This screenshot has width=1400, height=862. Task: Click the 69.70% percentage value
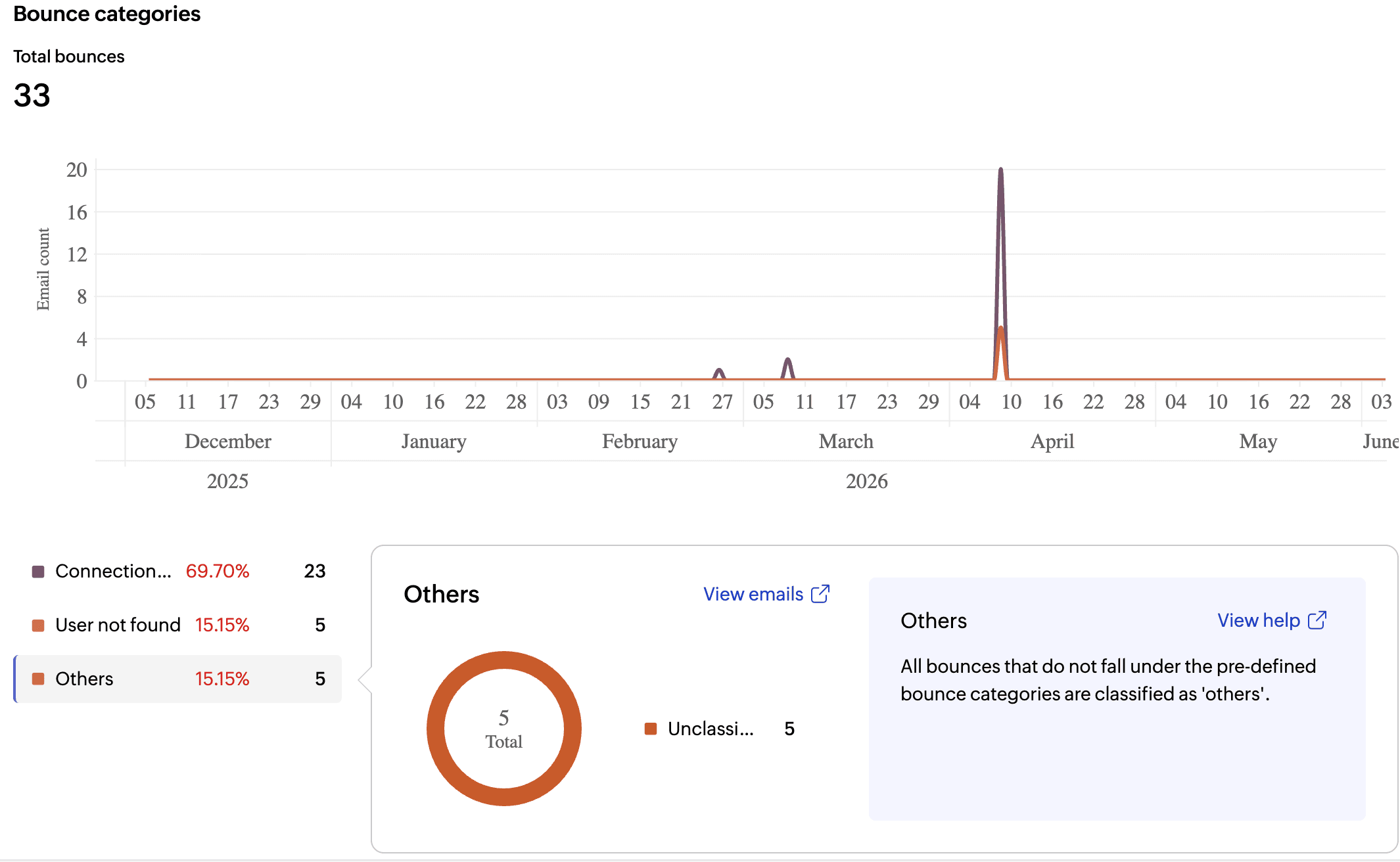coord(218,571)
